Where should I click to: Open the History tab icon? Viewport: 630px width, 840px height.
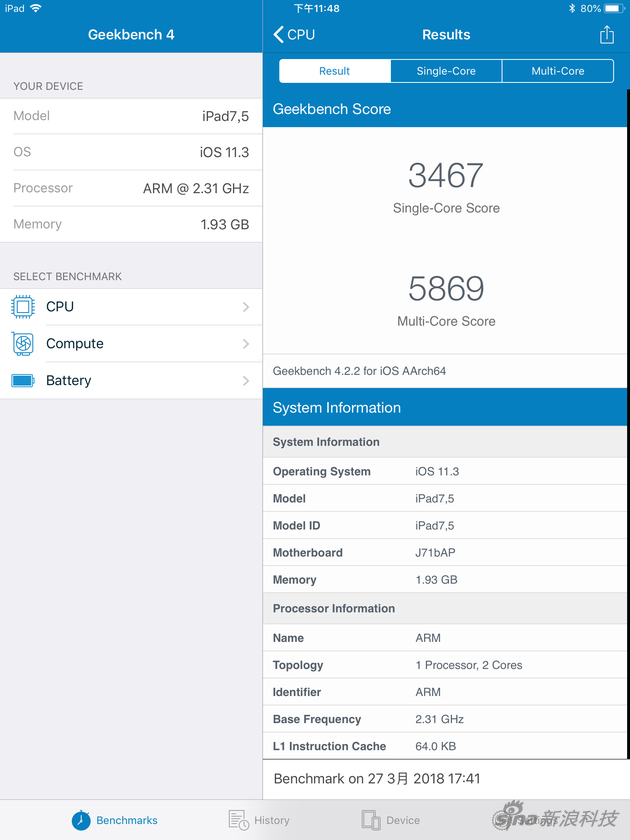[238, 820]
